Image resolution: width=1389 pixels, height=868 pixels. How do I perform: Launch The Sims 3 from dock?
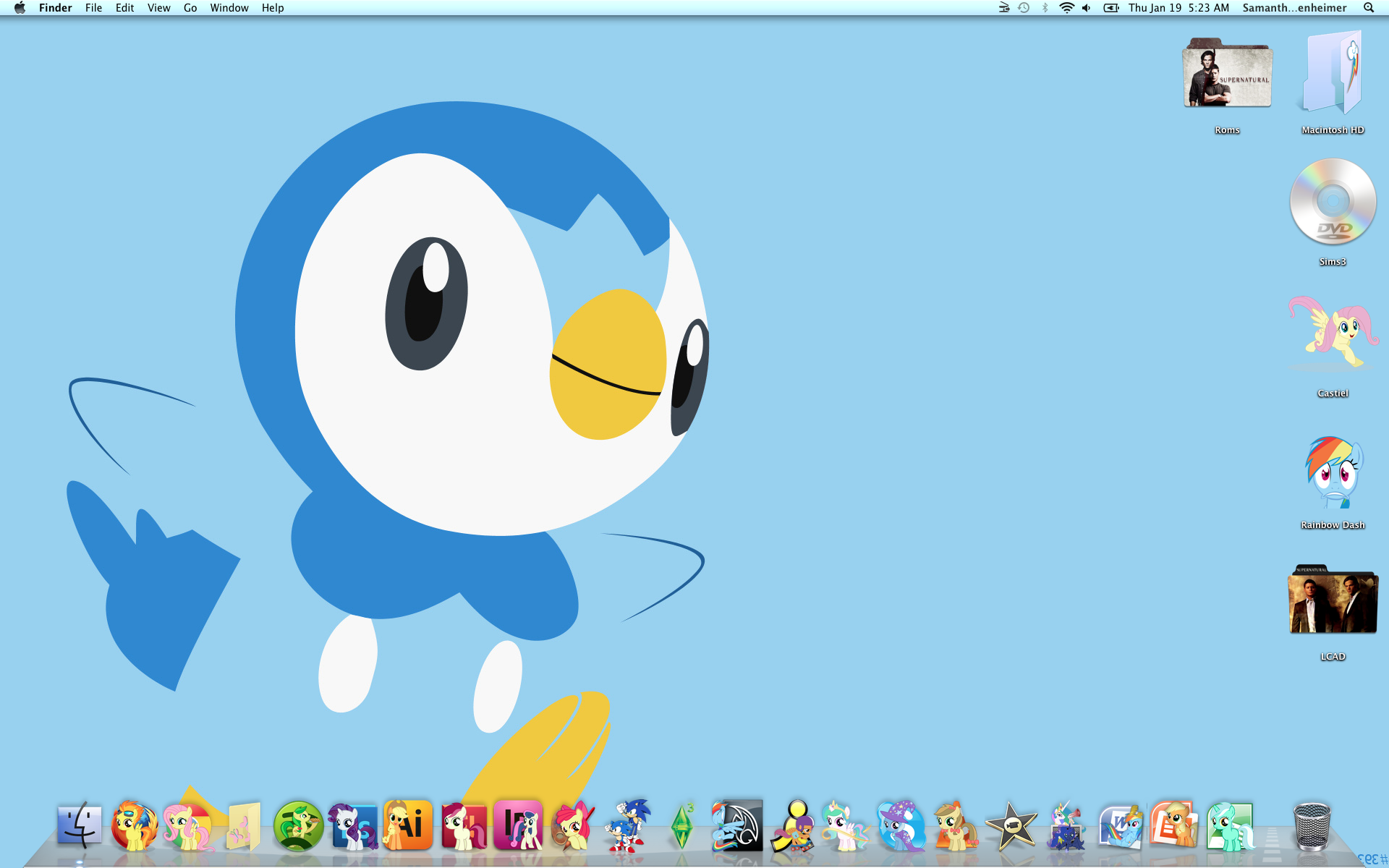682,825
